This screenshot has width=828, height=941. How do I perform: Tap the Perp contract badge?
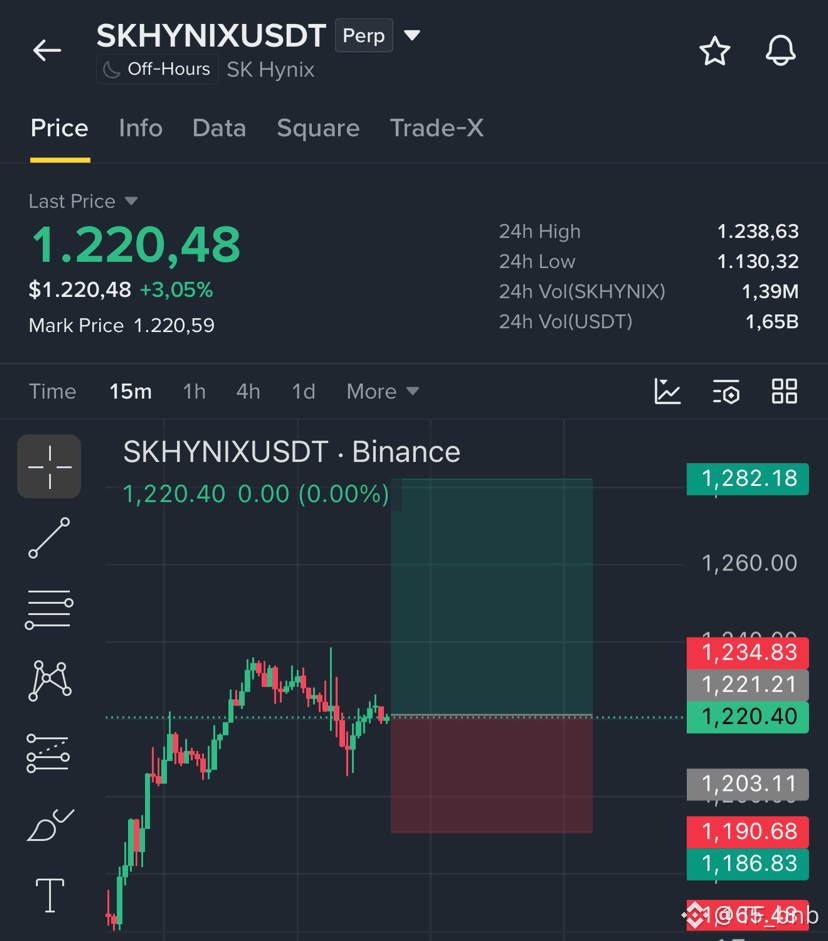pyautogui.click(x=364, y=35)
